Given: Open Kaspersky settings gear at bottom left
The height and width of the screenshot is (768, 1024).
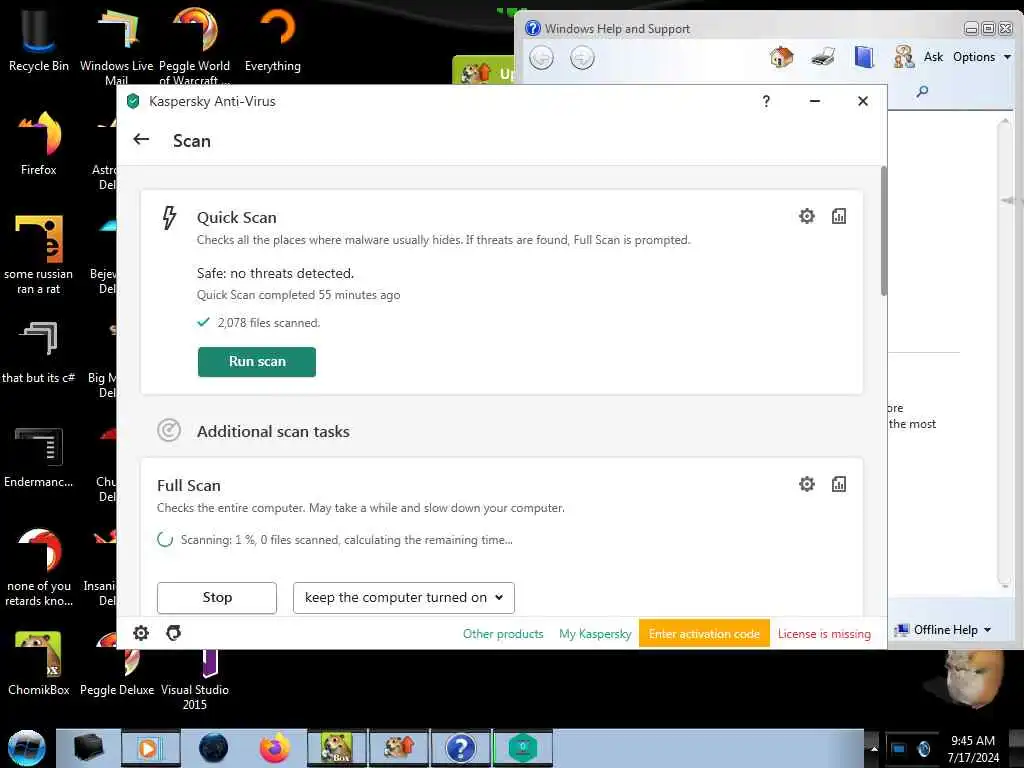Looking at the screenshot, I should point(141,633).
